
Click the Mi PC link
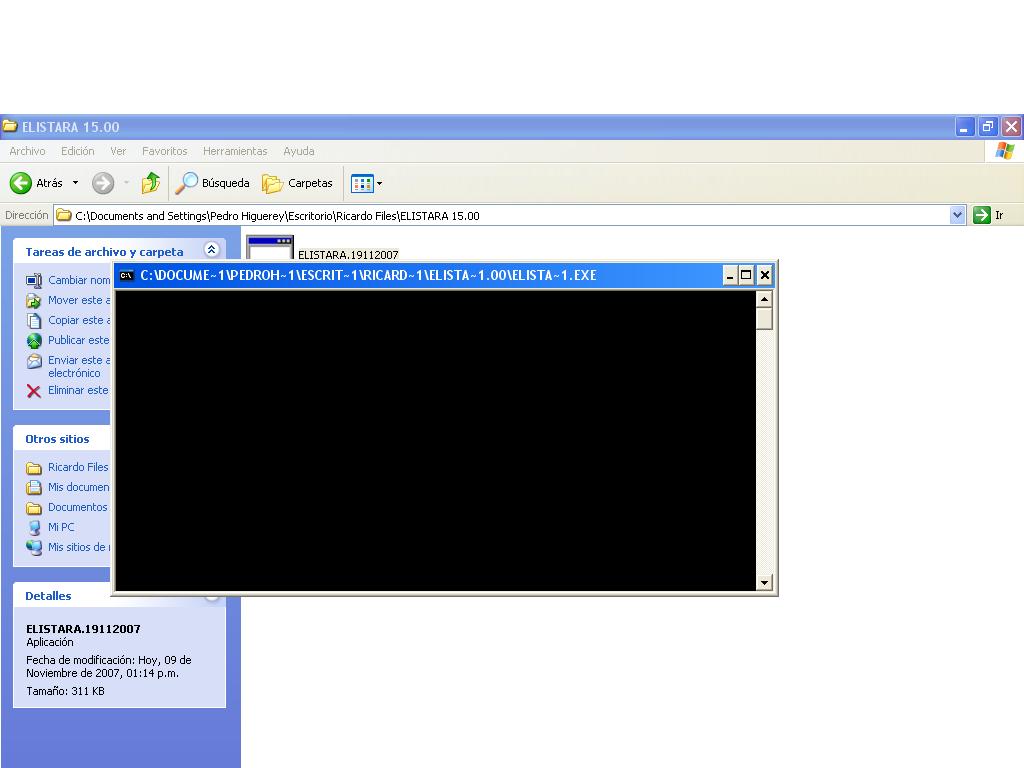tap(61, 527)
